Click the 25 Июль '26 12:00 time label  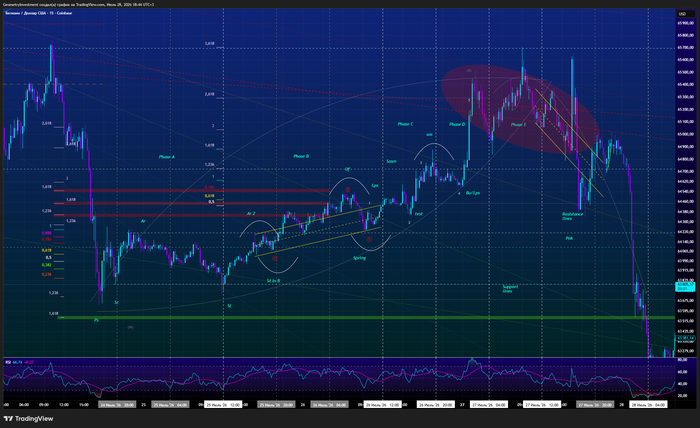coord(223,405)
